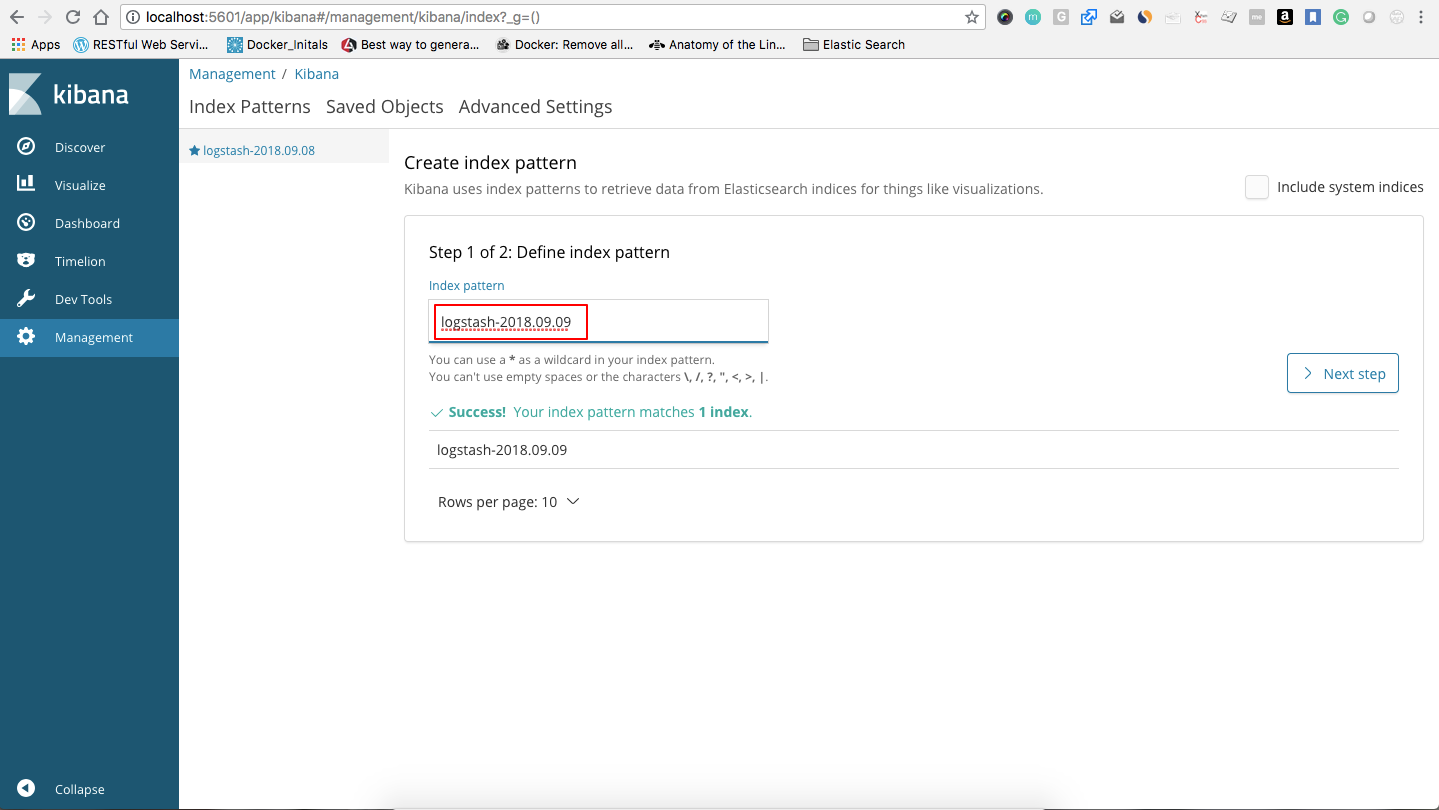Enable Include system indices checkbox

tap(1257, 187)
